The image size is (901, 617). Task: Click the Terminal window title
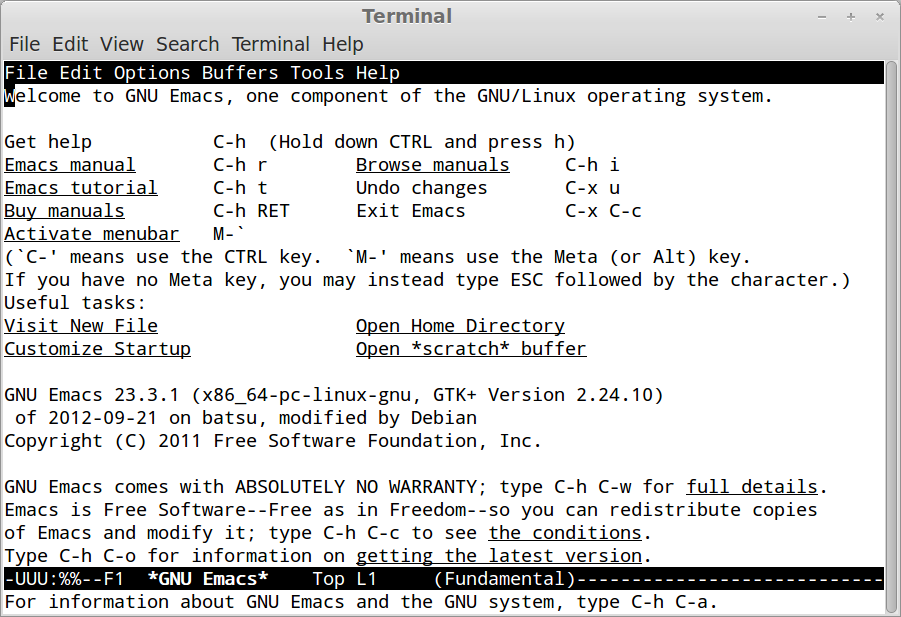point(407,16)
